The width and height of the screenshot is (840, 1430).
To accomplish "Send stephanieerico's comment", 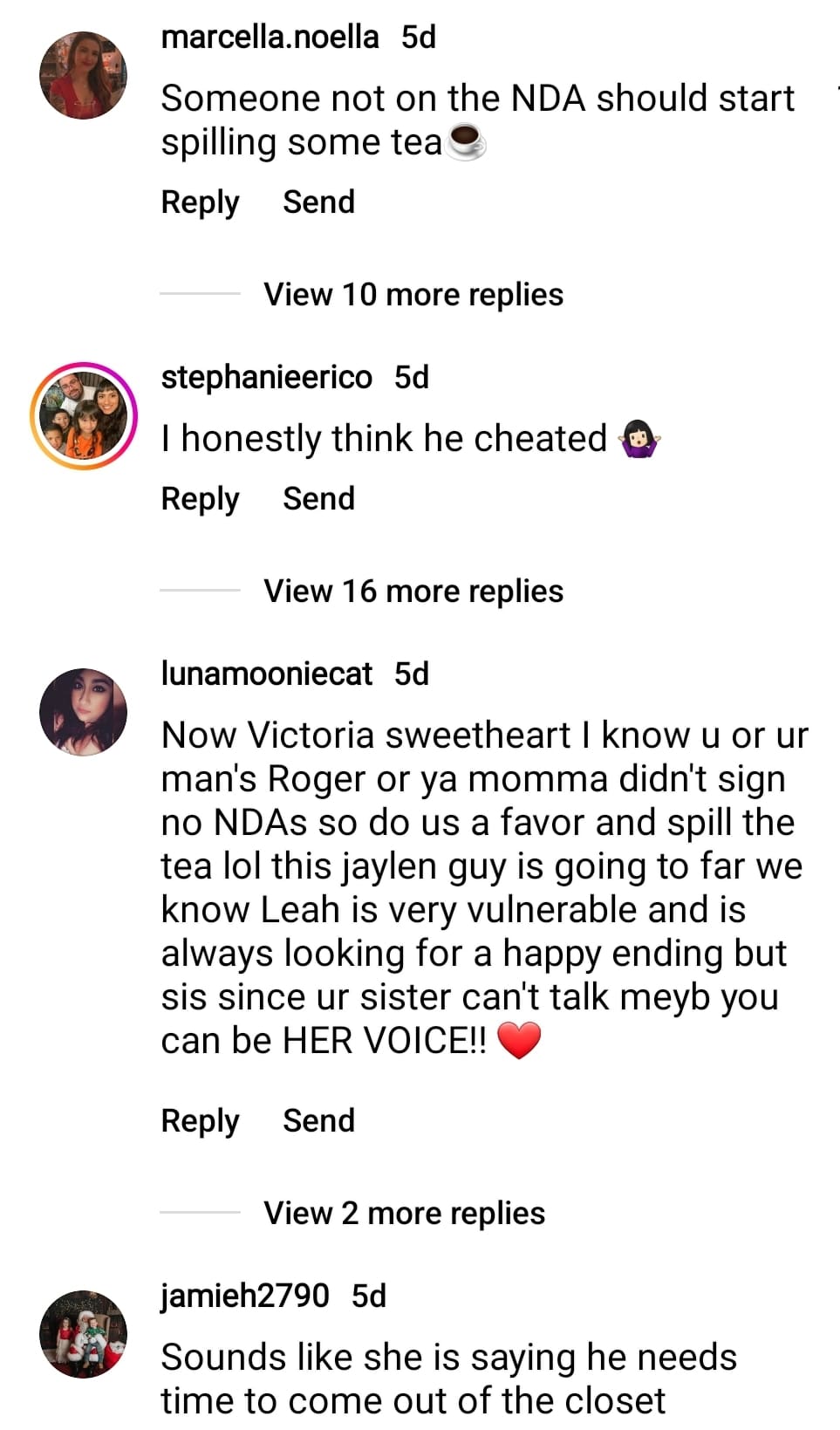I will pyautogui.click(x=318, y=499).
